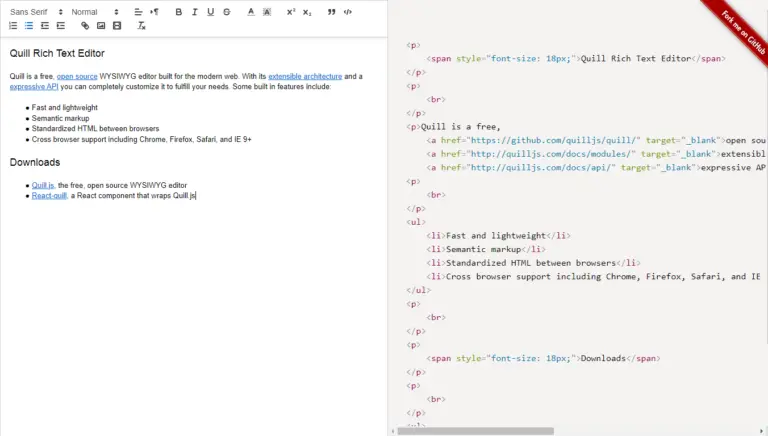The image size is (768, 436).
Task: Open the text color picker
Action: click(x=251, y=12)
